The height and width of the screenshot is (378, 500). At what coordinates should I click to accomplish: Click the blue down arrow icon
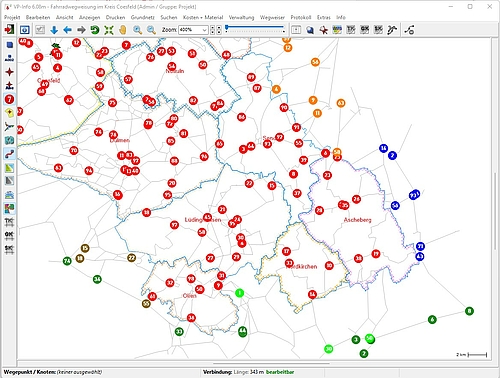click(54, 30)
